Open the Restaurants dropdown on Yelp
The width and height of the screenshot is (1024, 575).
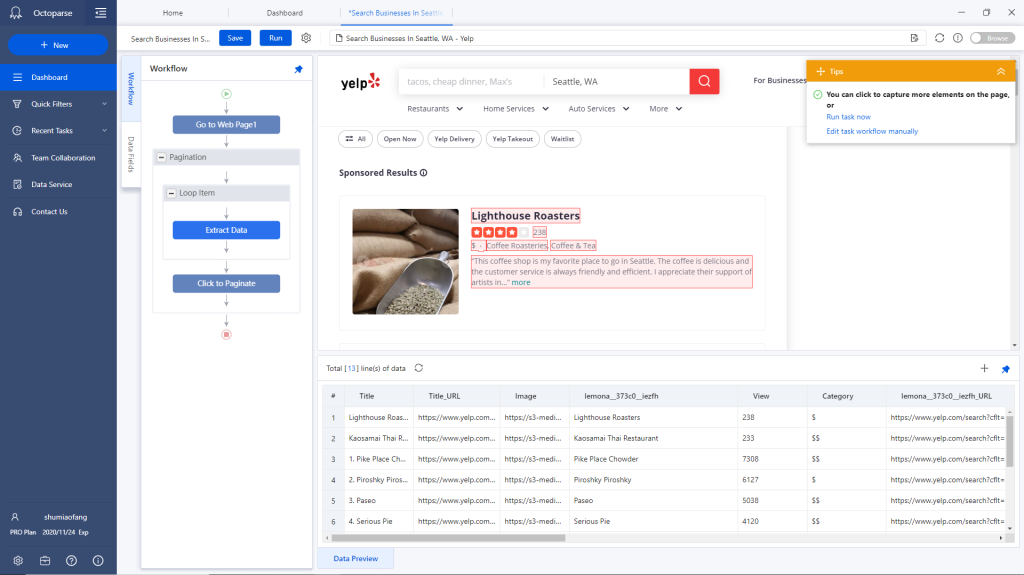click(435, 109)
